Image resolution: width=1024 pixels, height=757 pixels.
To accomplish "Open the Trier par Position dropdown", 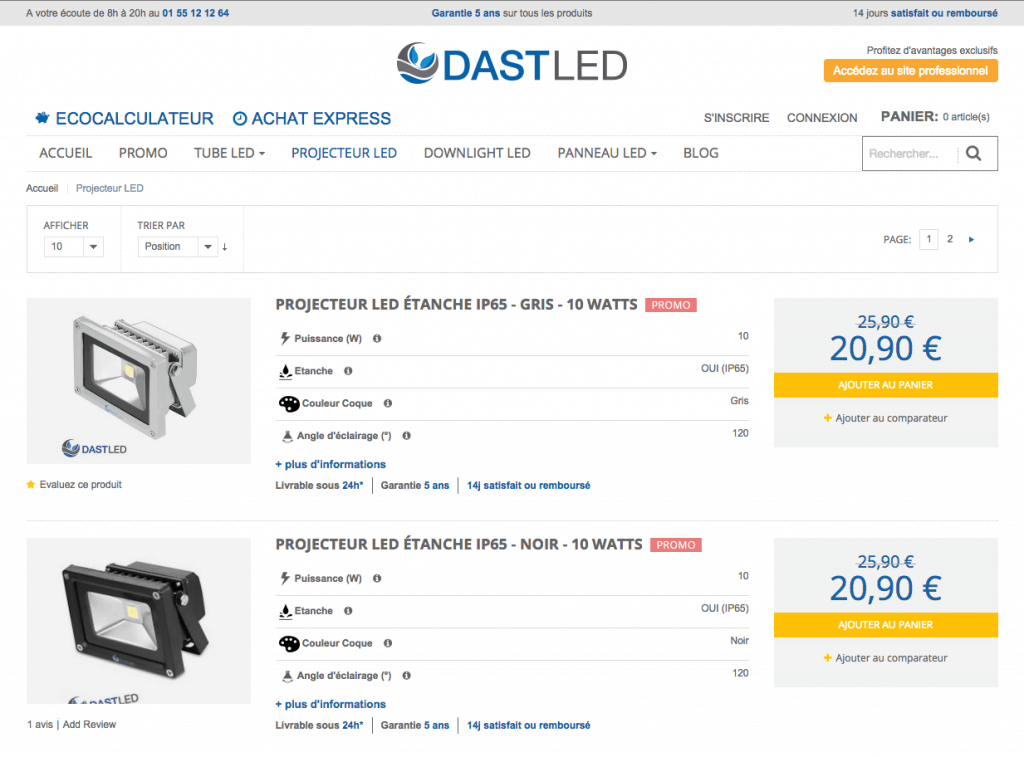I will [177, 247].
